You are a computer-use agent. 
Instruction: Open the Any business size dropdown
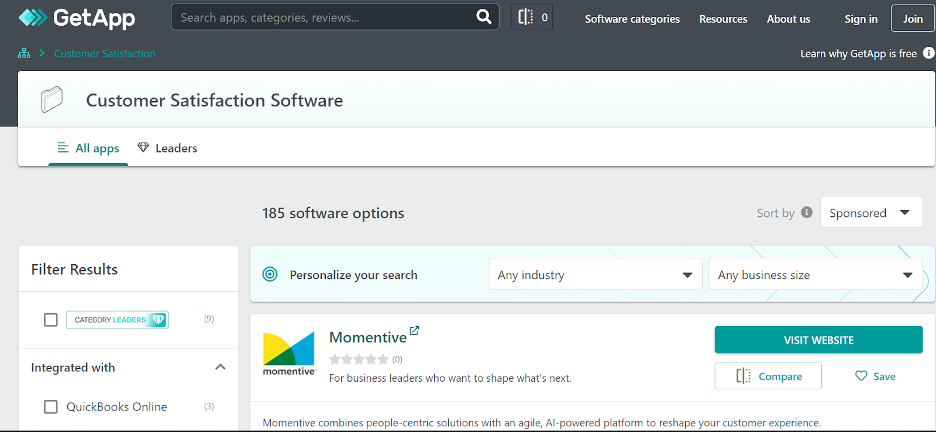pyautogui.click(x=815, y=274)
